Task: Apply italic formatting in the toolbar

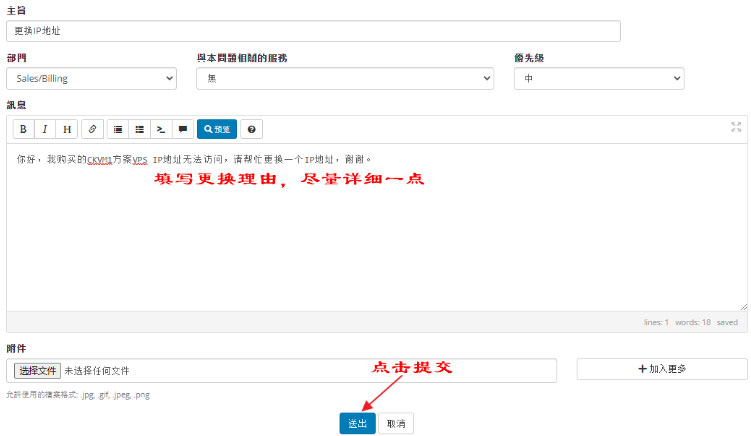Action: click(x=45, y=129)
